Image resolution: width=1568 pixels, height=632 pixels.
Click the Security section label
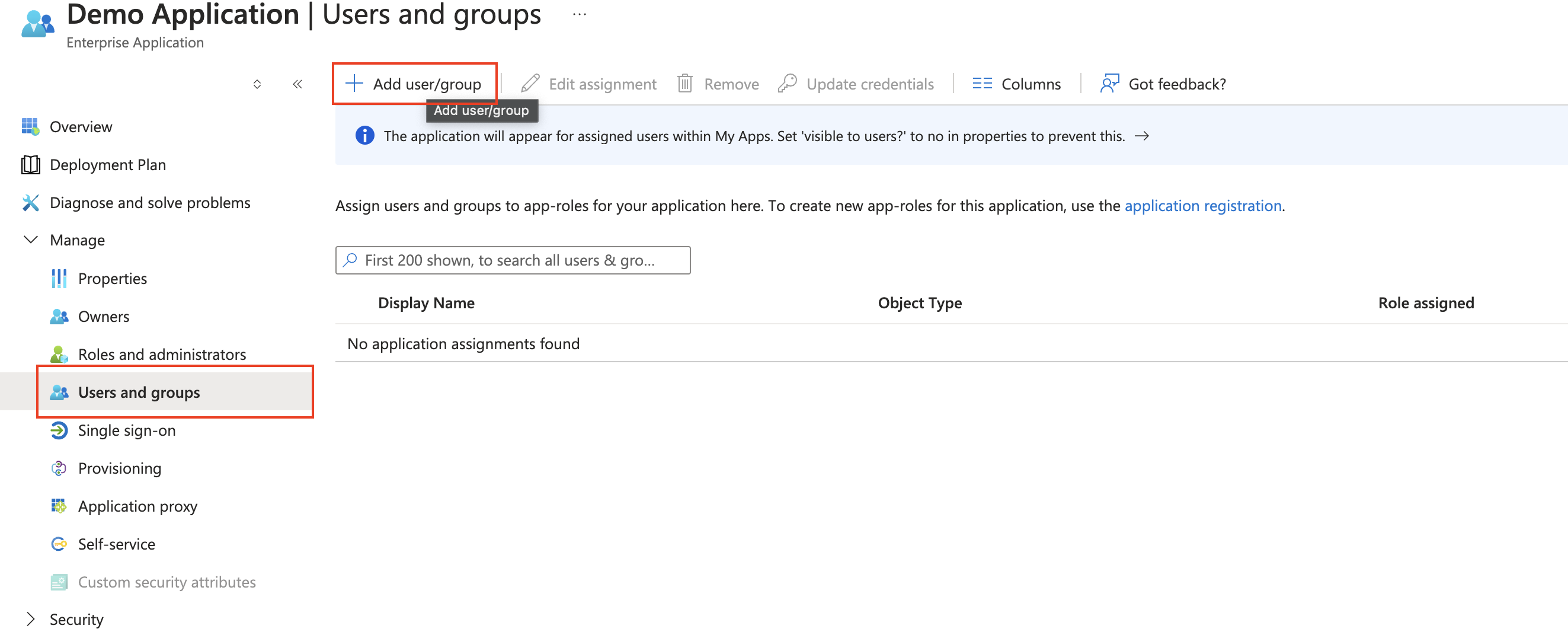coord(76,619)
